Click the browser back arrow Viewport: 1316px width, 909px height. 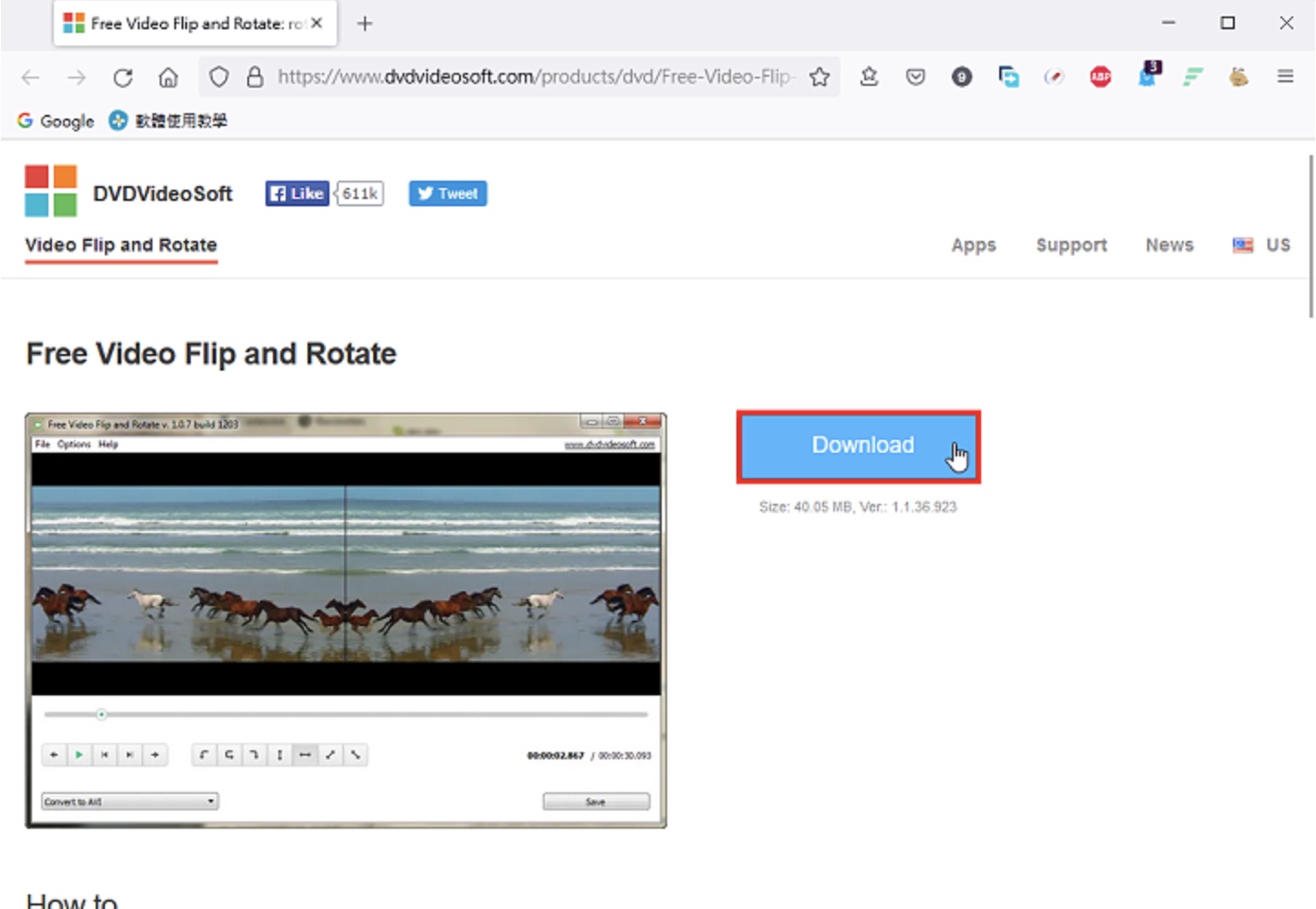point(30,78)
